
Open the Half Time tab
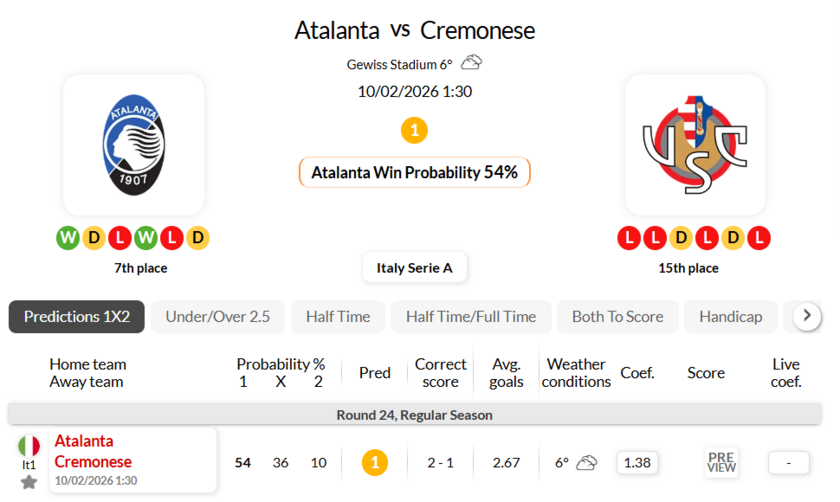point(338,316)
